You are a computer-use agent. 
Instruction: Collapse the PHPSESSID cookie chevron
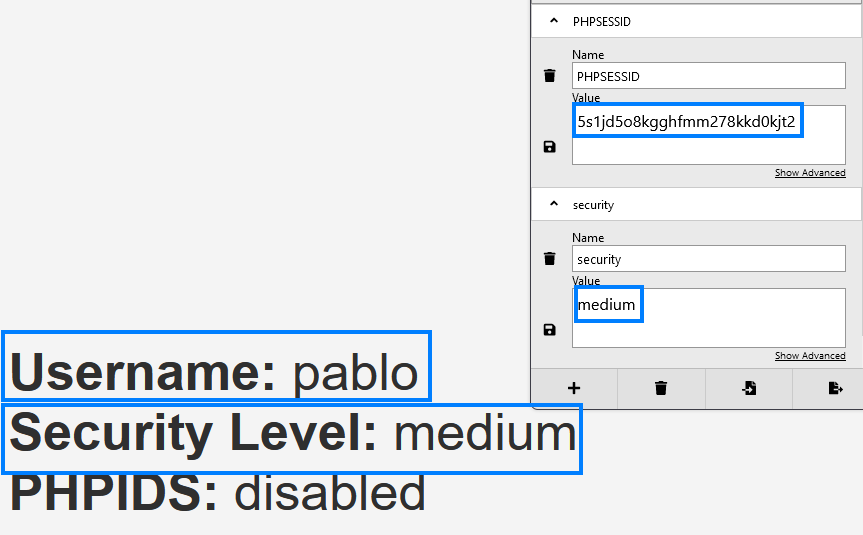click(554, 20)
